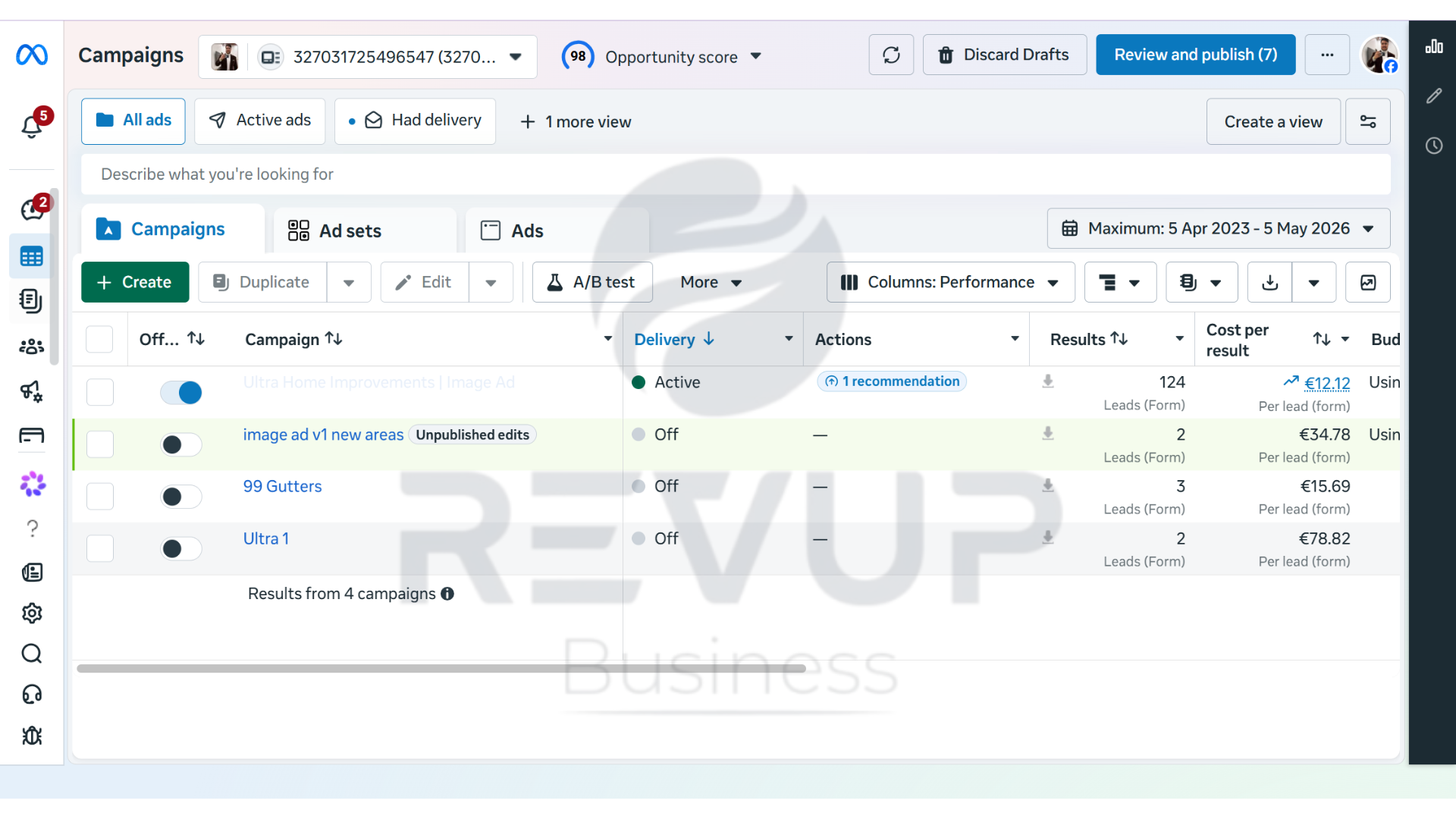Screen dimensions: 1456x819
Task: Open the account profile avatar
Action: [x=1379, y=55]
